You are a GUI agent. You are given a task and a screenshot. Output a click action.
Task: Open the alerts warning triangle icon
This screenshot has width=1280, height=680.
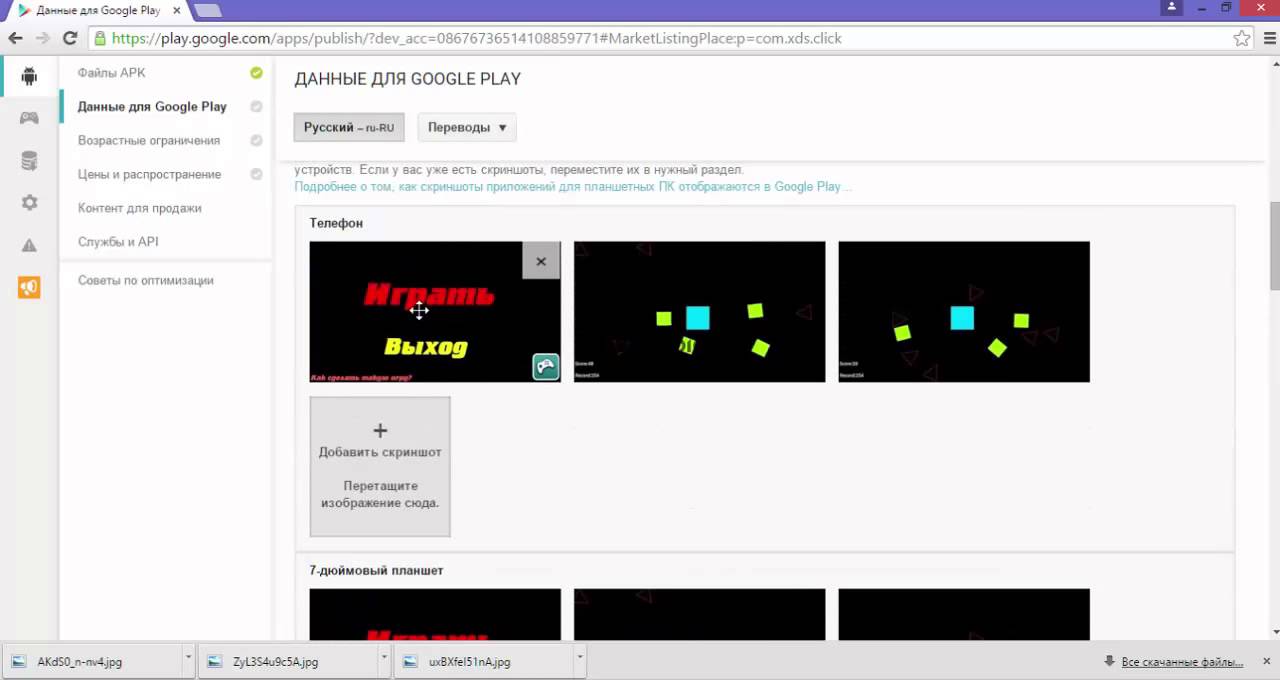click(x=29, y=245)
